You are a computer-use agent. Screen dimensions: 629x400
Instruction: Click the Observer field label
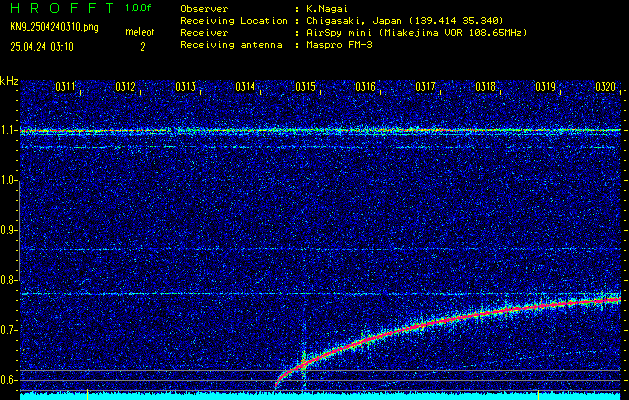204,8
